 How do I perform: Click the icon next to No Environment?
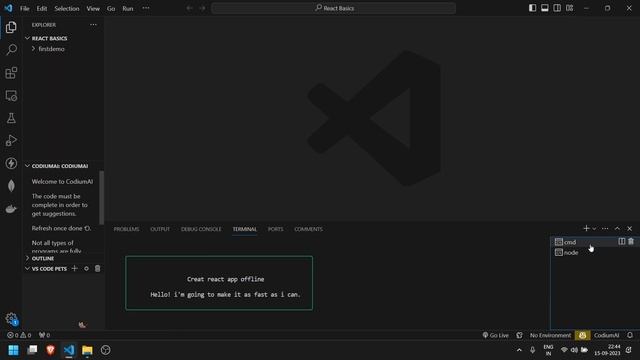[519, 335]
